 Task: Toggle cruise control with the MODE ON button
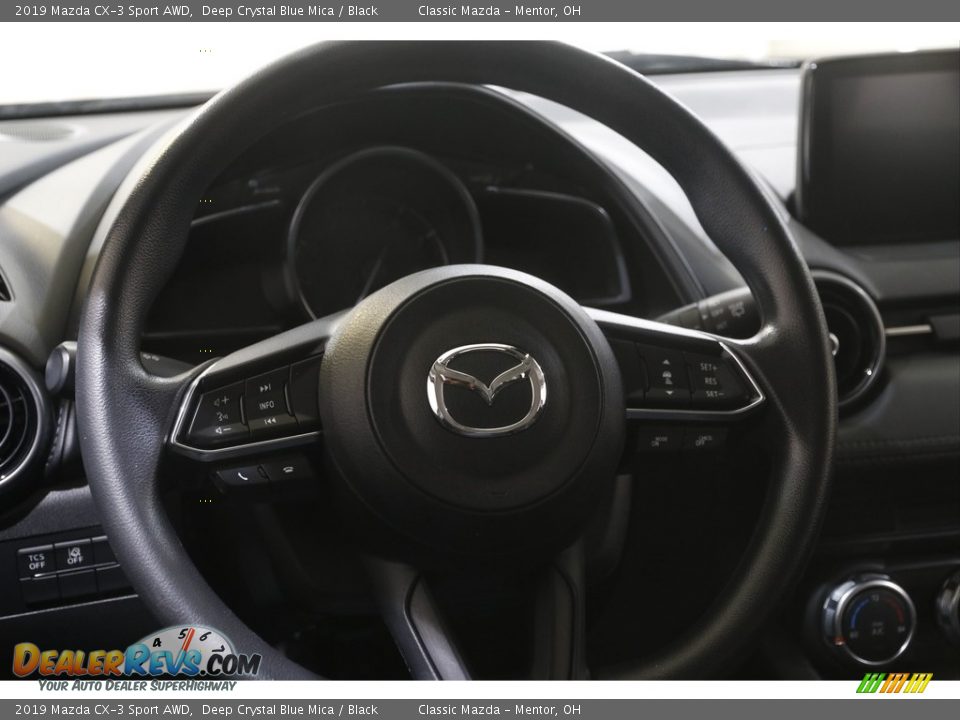tap(658, 441)
